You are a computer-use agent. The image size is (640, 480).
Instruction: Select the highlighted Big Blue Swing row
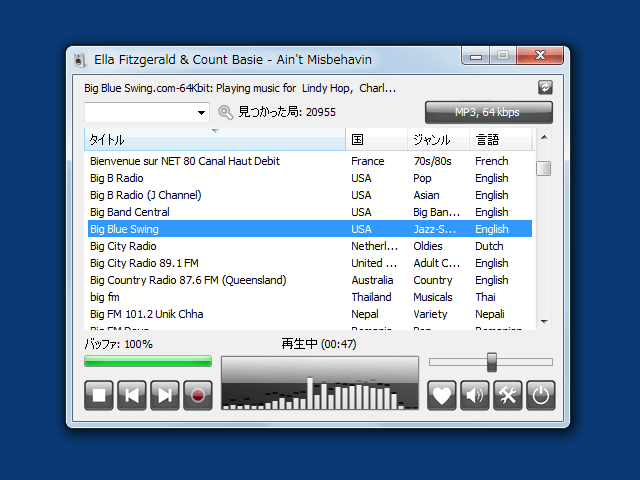point(309,229)
